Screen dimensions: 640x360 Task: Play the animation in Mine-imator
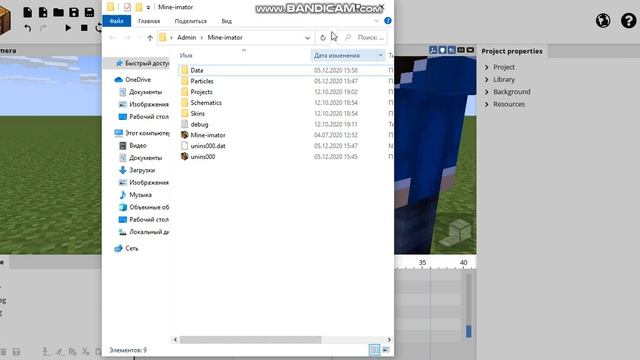(x=68, y=28)
